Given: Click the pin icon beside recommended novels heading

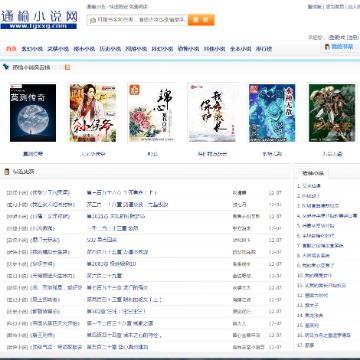Looking at the screenshot, I should point(6,67).
